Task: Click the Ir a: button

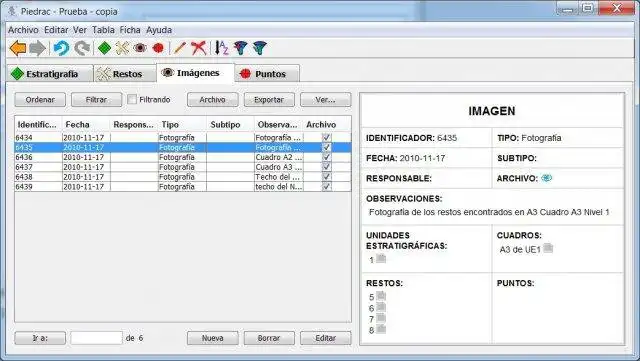Action: (x=40, y=338)
